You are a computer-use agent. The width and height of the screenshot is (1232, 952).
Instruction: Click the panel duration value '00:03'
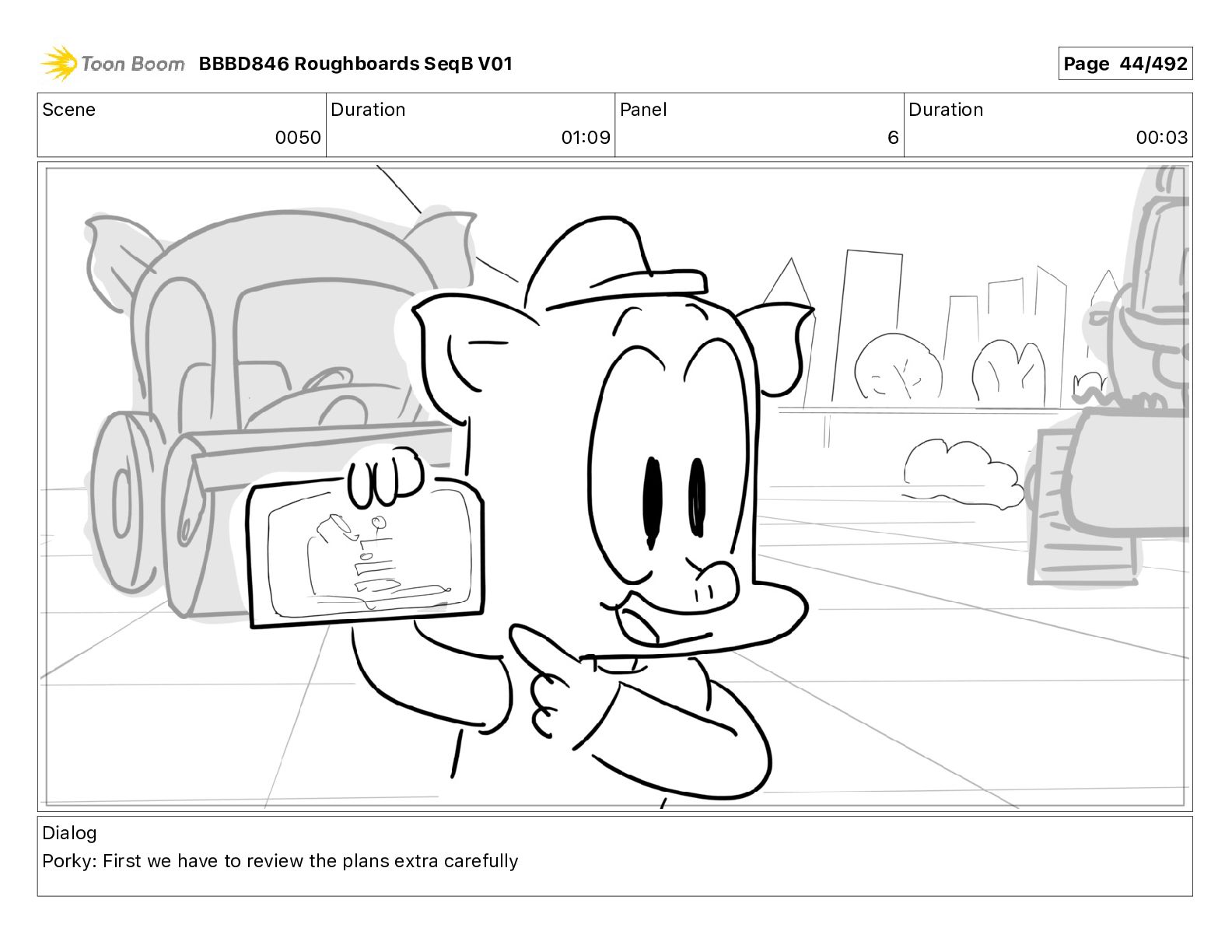coord(1161,138)
